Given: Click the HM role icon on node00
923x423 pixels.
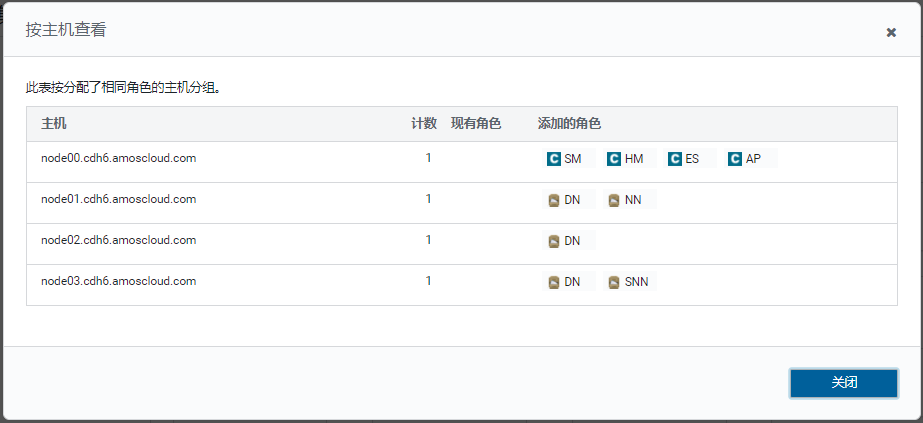Looking at the screenshot, I should pos(614,159).
